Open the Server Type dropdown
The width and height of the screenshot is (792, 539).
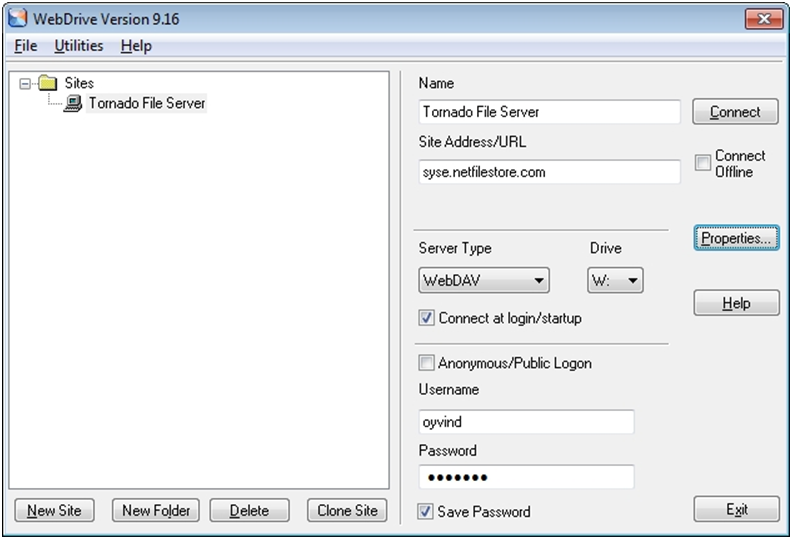[483, 280]
